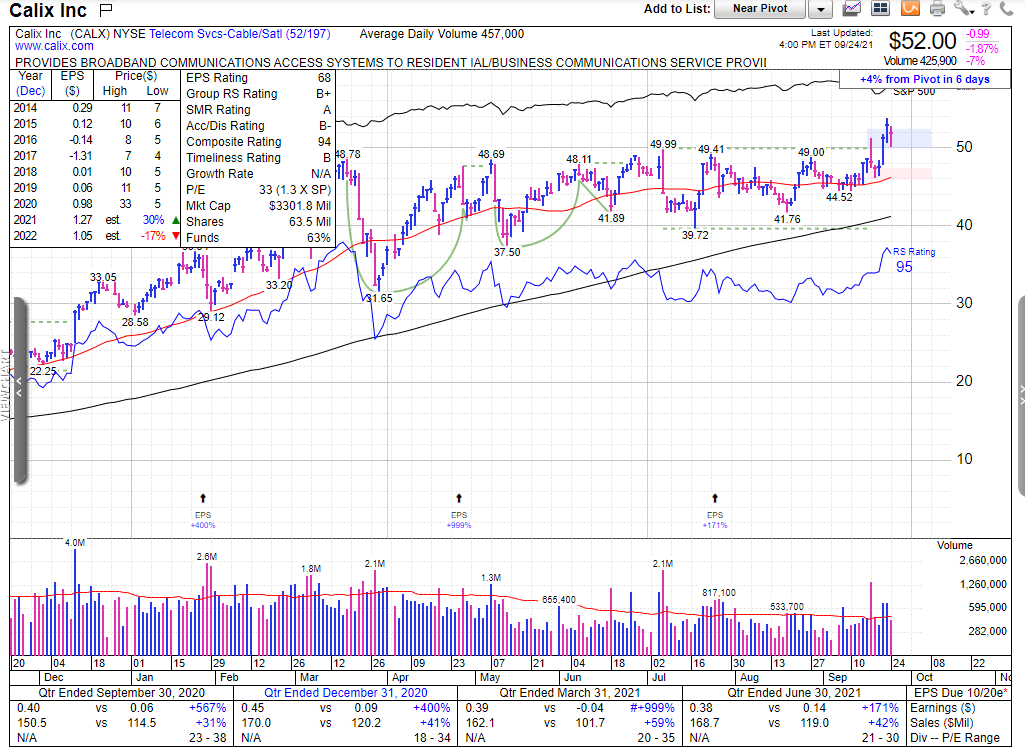Click the EPS +999% arrow marker

[459, 498]
